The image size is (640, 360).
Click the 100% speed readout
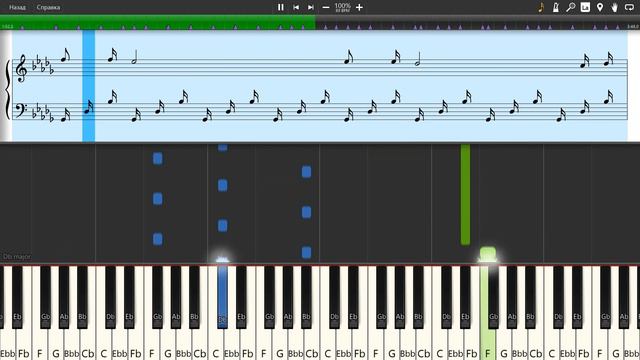click(342, 7)
